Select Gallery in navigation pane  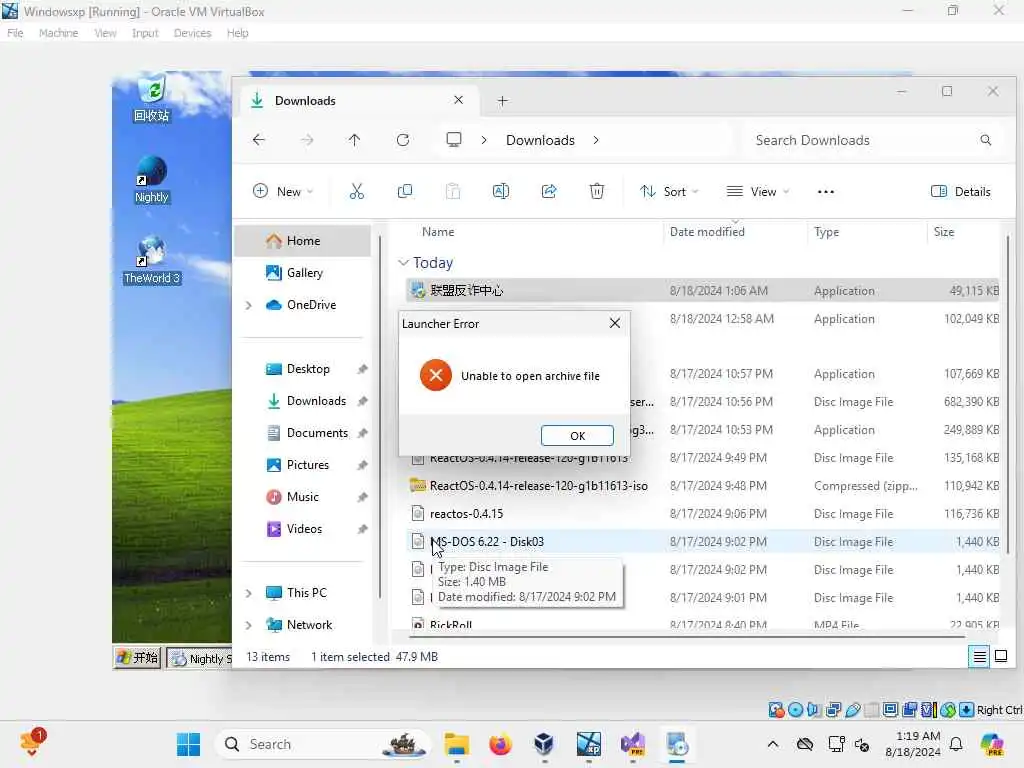coord(302,273)
